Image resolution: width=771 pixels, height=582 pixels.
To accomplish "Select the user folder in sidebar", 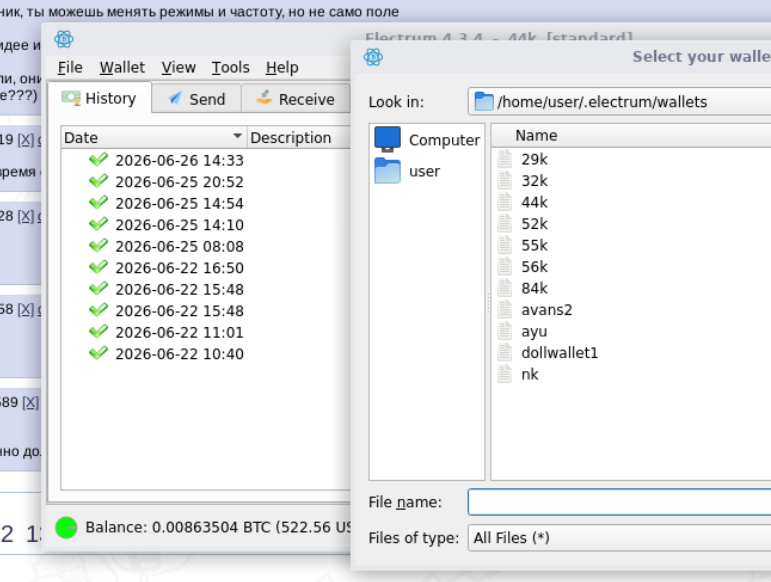I will click(427, 171).
